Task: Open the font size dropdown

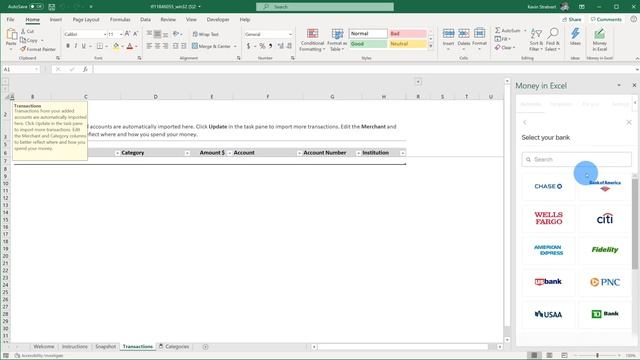Action: 121,34
